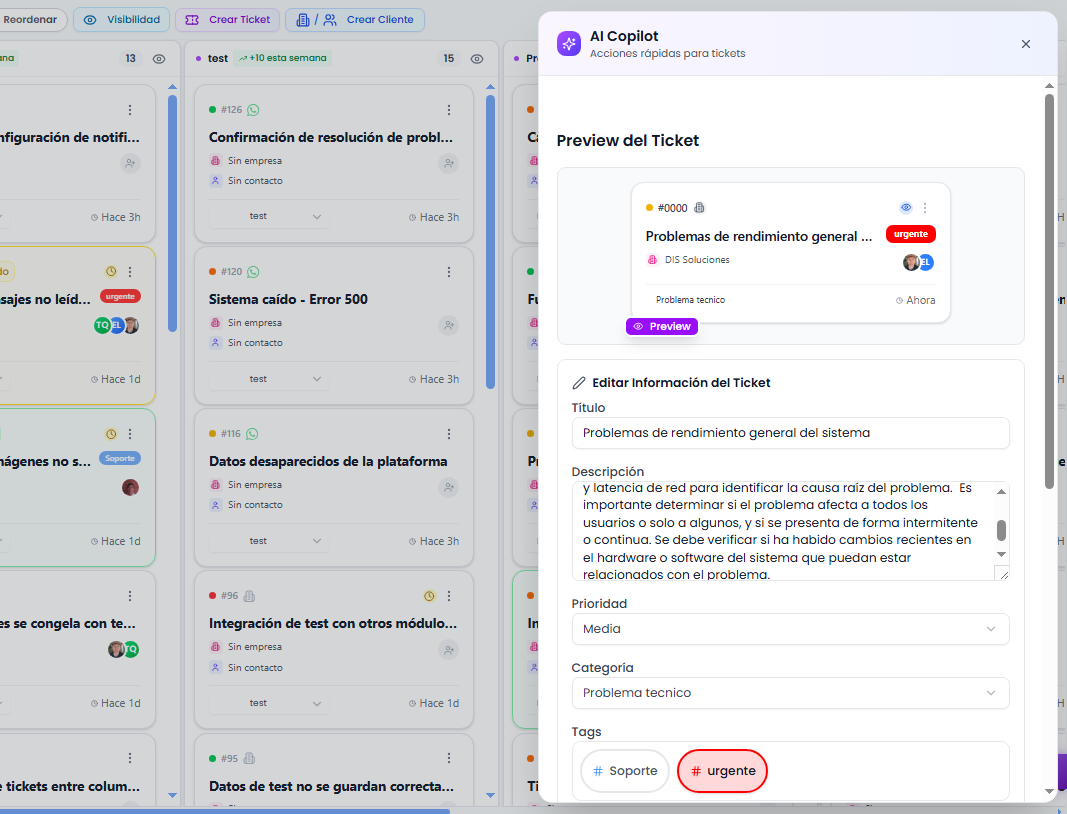Viewport: 1067px width, 814px height.
Task: Click the avatars TQ EL on left ticket
Action: pyautogui.click(x=116, y=325)
